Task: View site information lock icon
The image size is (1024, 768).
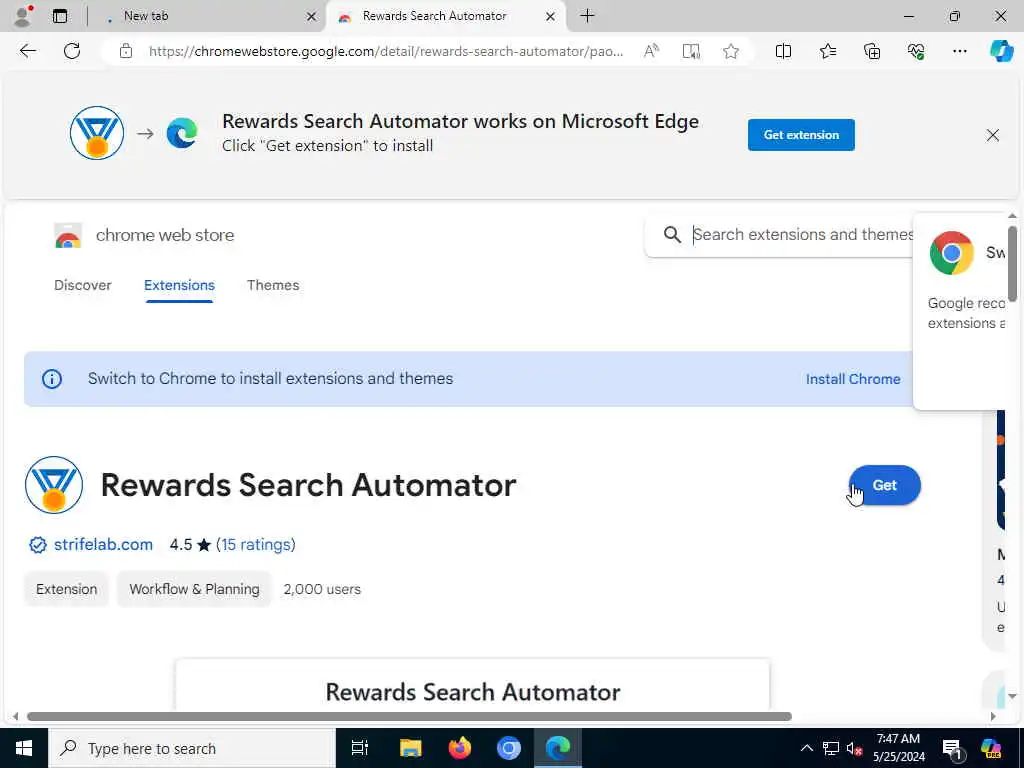Action: 126,51
